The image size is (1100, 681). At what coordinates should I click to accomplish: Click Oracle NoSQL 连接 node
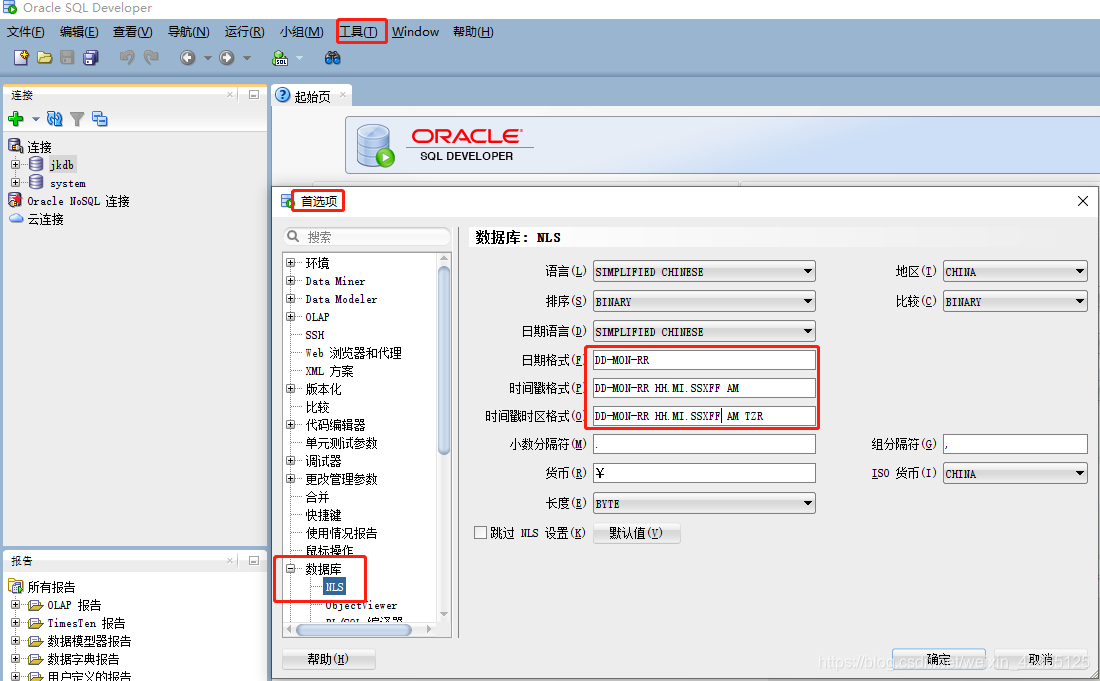point(78,201)
